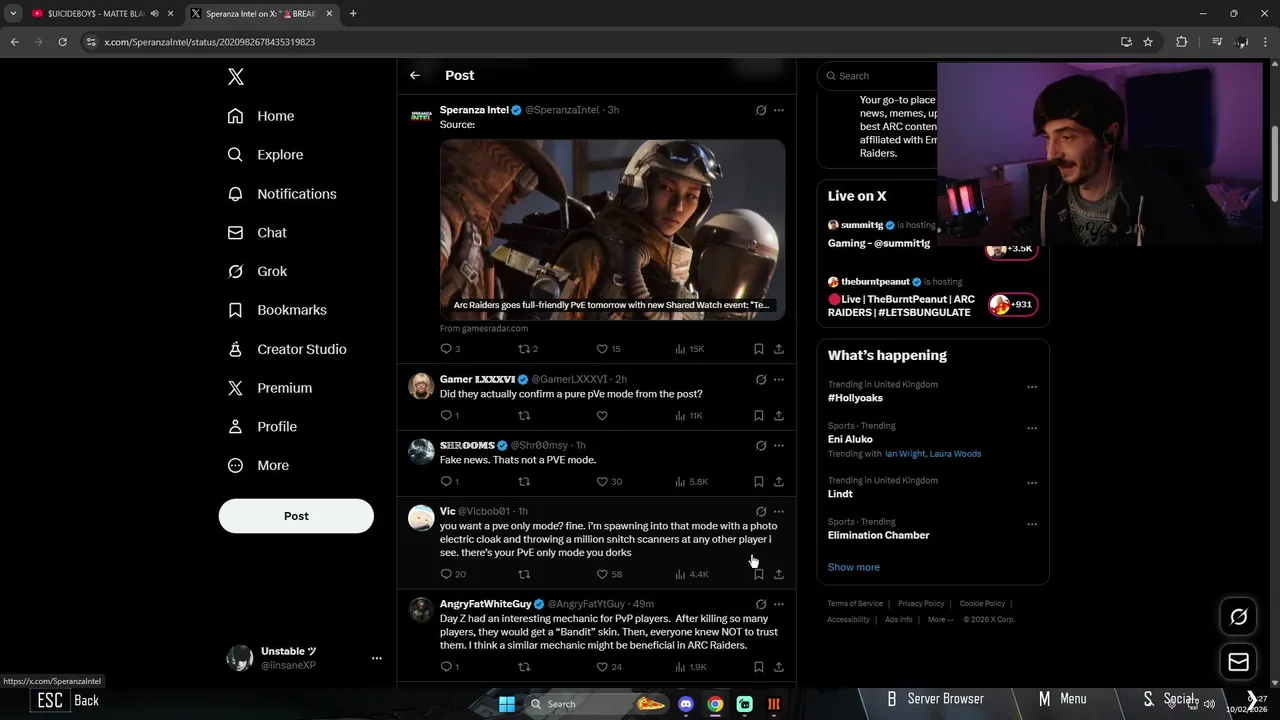Open Privacy Policy footer link

(x=921, y=604)
